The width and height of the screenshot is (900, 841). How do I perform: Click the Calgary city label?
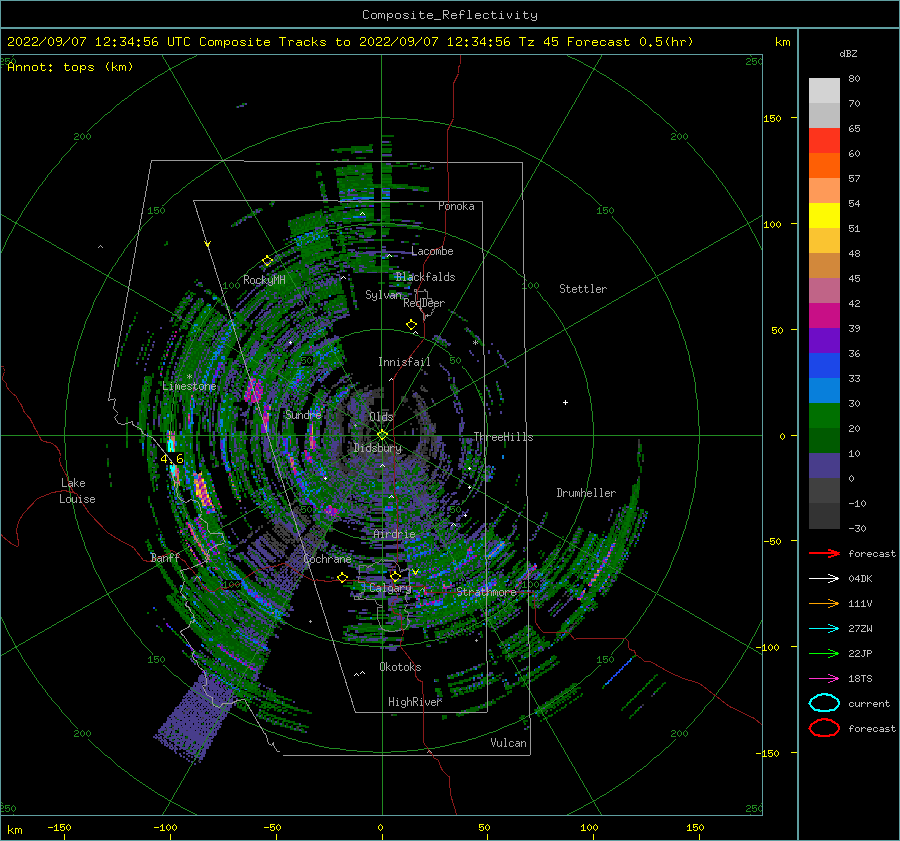pos(390,588)
